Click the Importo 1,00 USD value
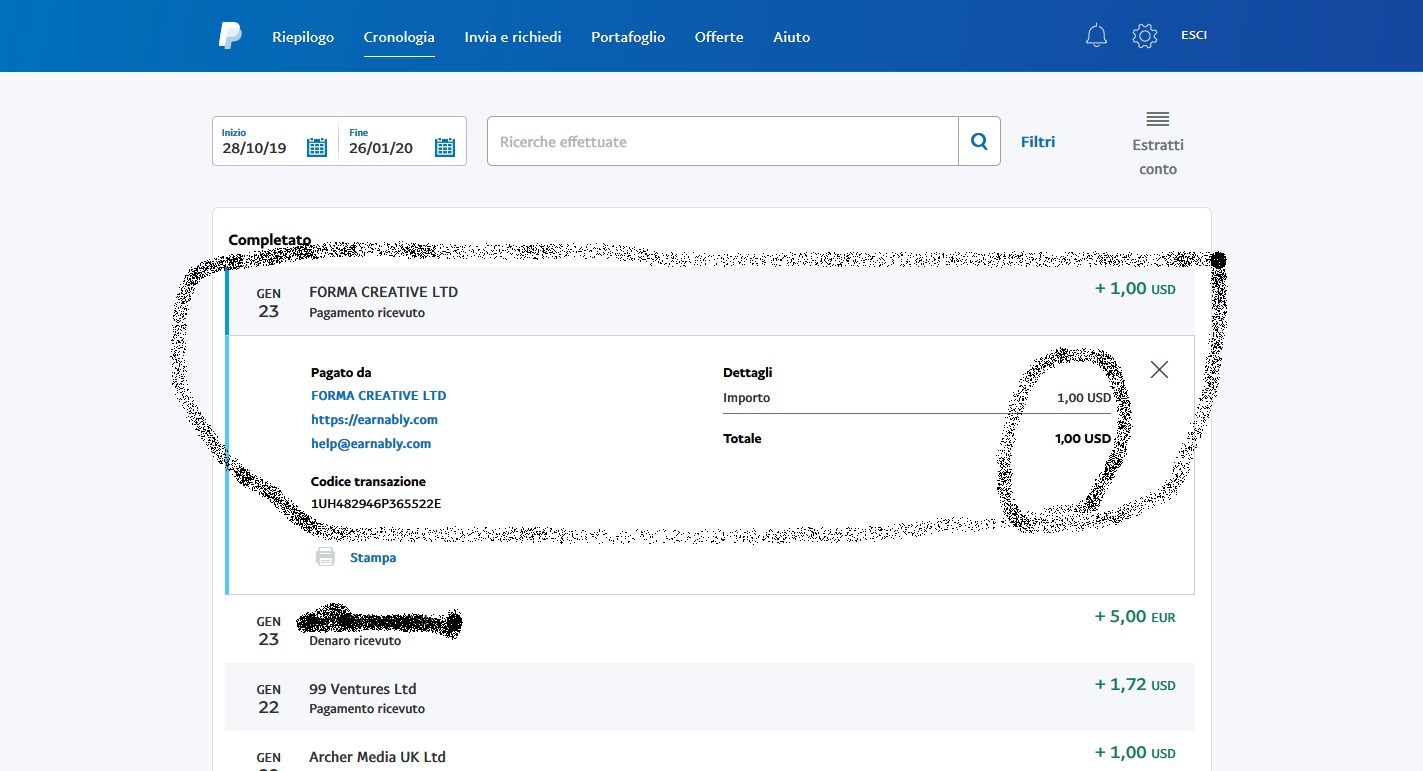Viewport: 1423px width, 771px height. coord(1084,398)
